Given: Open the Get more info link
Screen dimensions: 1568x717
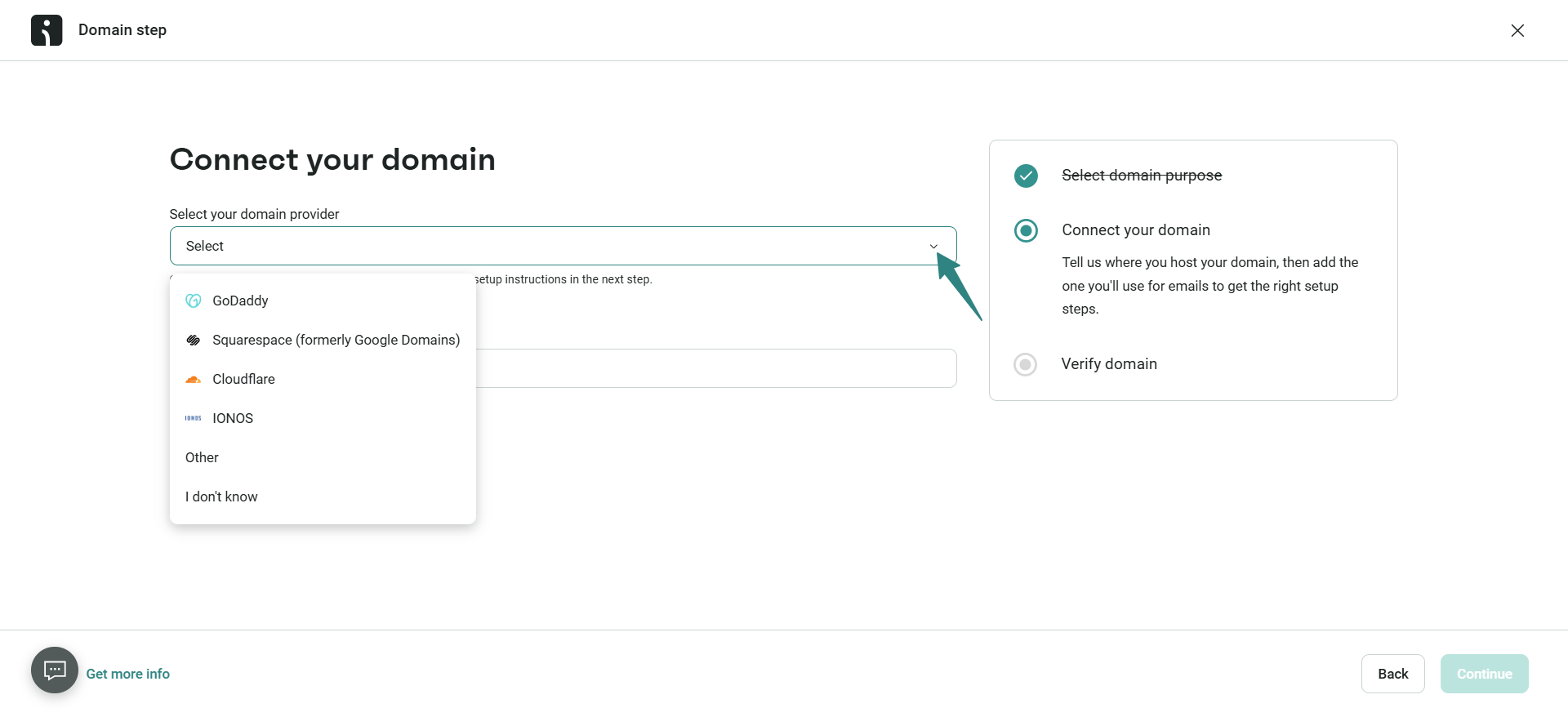Looking at the screenshot, I should coord(128,674).
